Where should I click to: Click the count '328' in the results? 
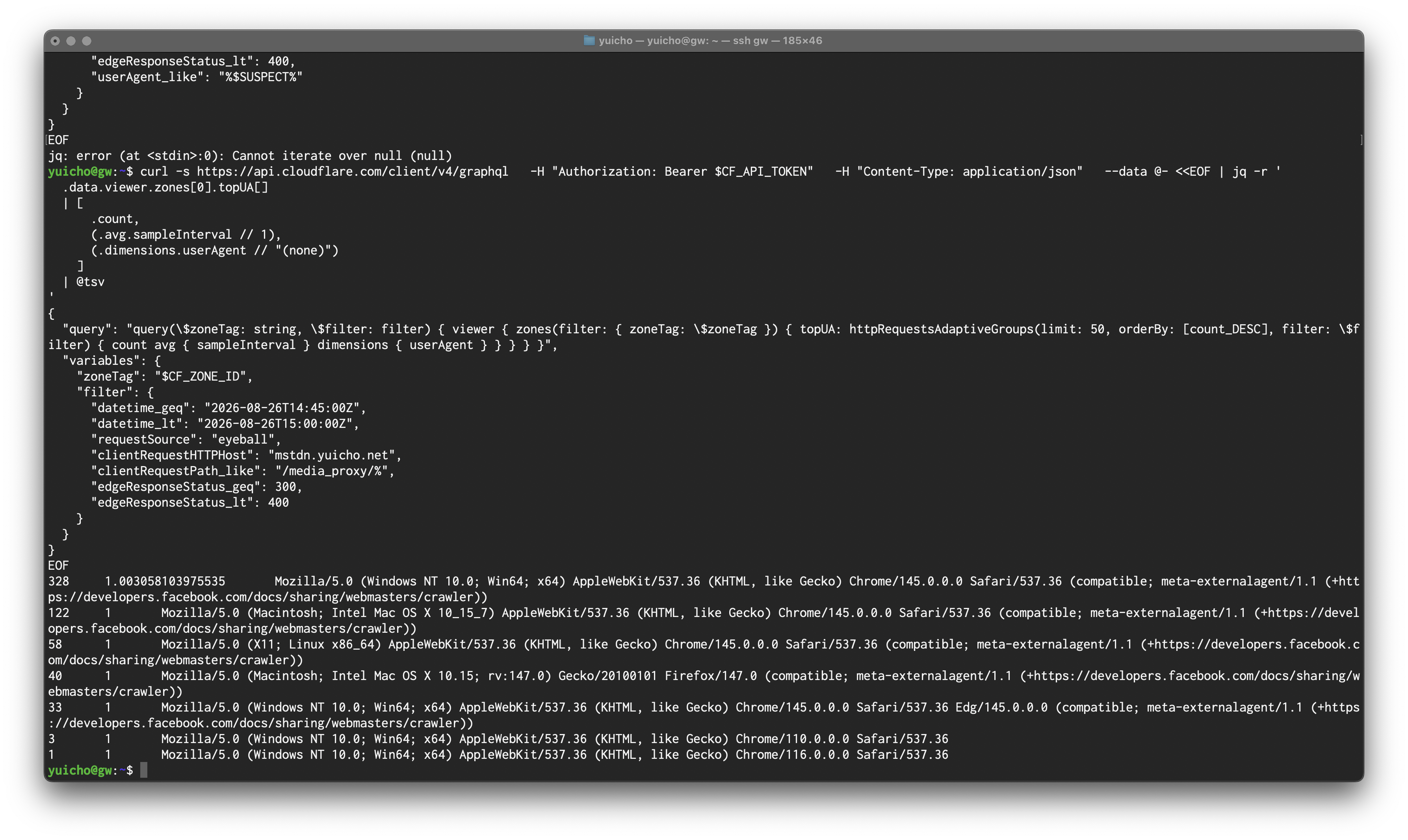click(x=58, y=581)
